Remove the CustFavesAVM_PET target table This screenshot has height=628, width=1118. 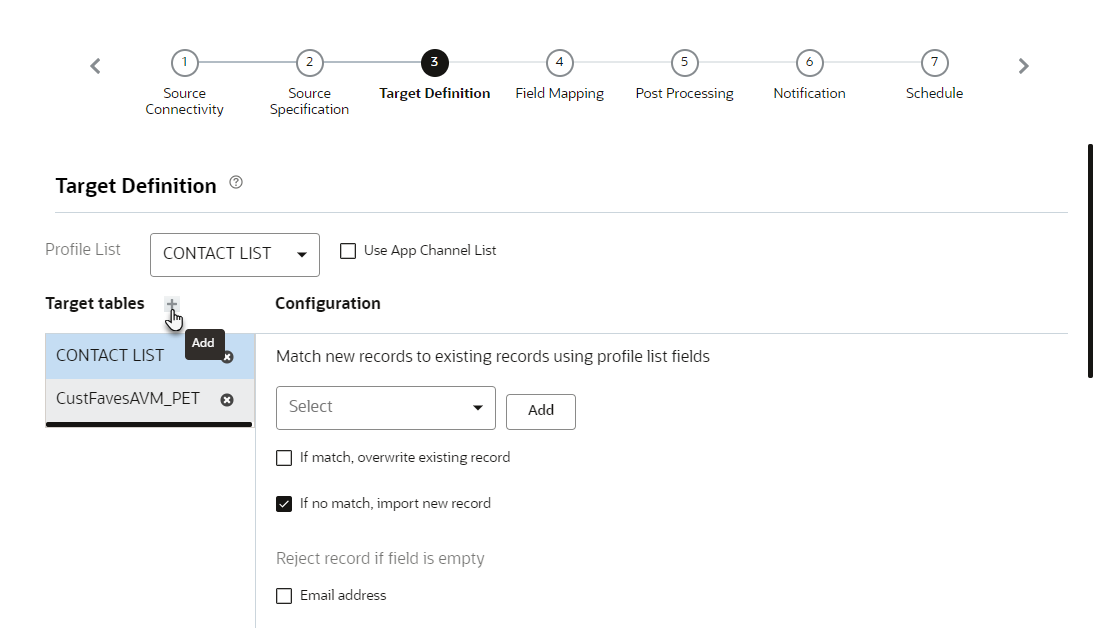coord(227,399)
